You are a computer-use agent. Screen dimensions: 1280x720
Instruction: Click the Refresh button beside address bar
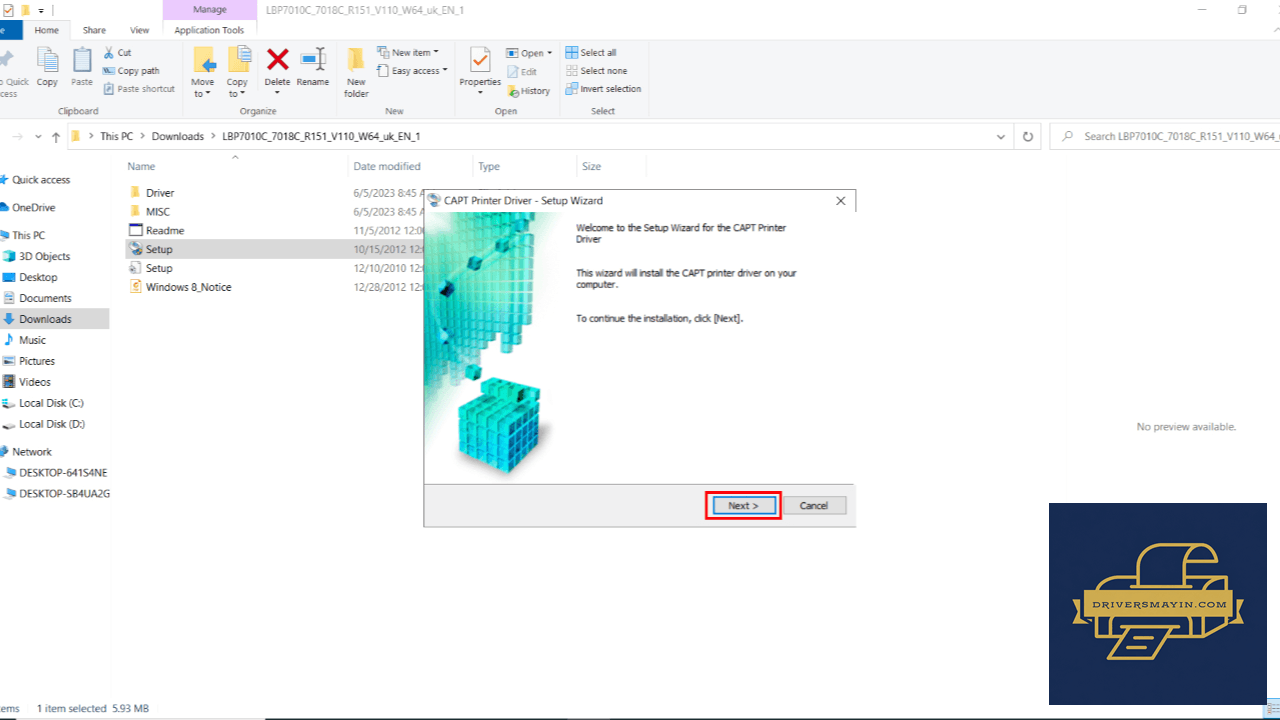pos(1027,136)
